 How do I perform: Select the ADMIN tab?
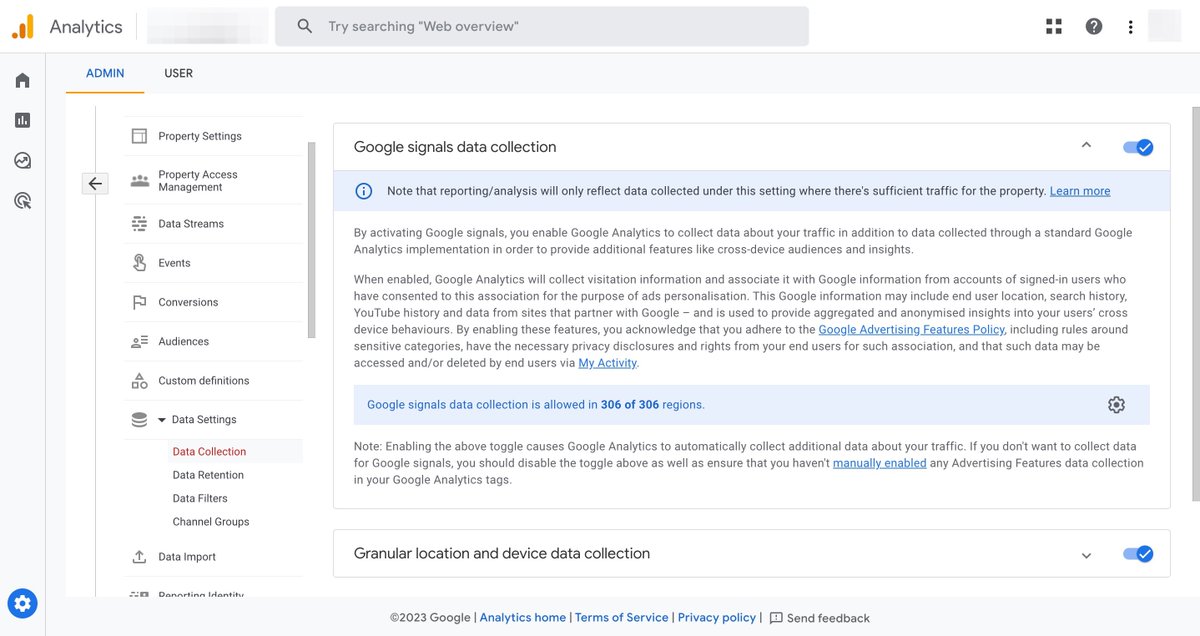104,73
